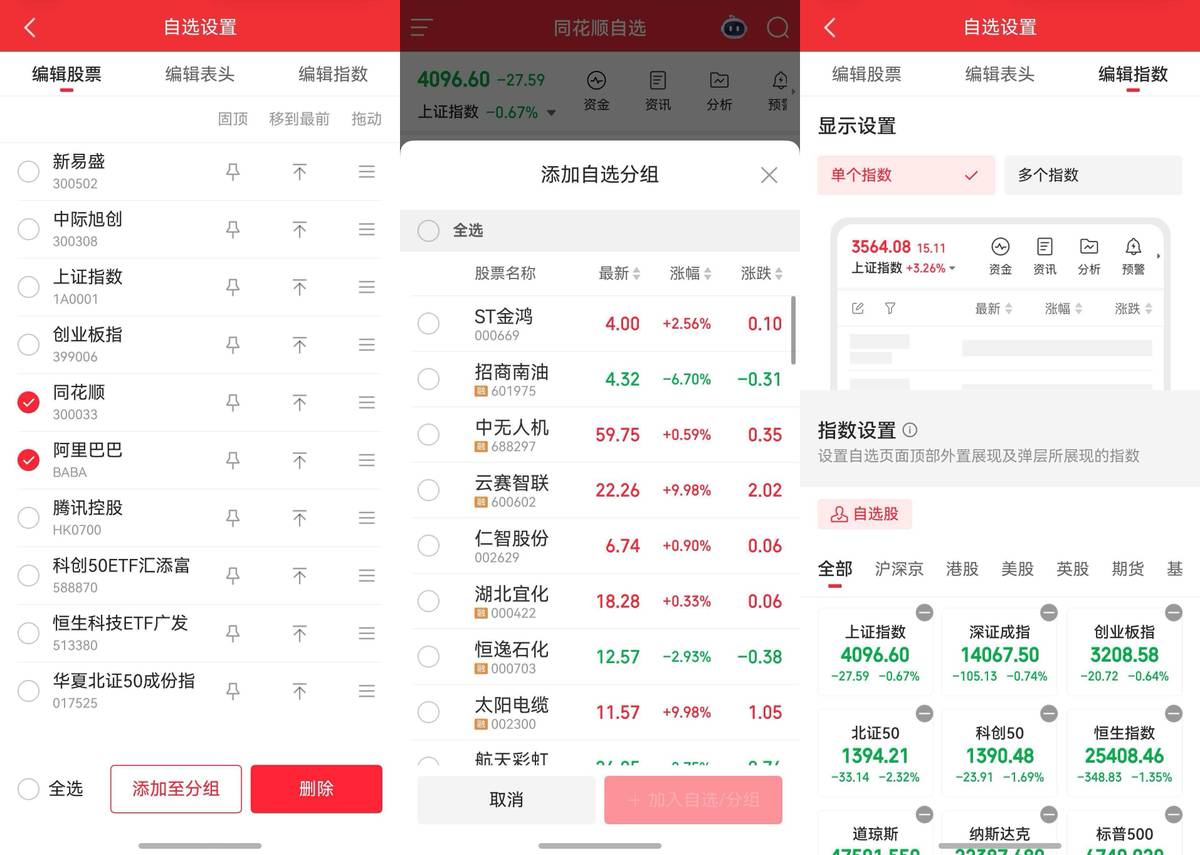
Task: Switch to 编辑股票 tab on right screen
Action: [866, 74]
